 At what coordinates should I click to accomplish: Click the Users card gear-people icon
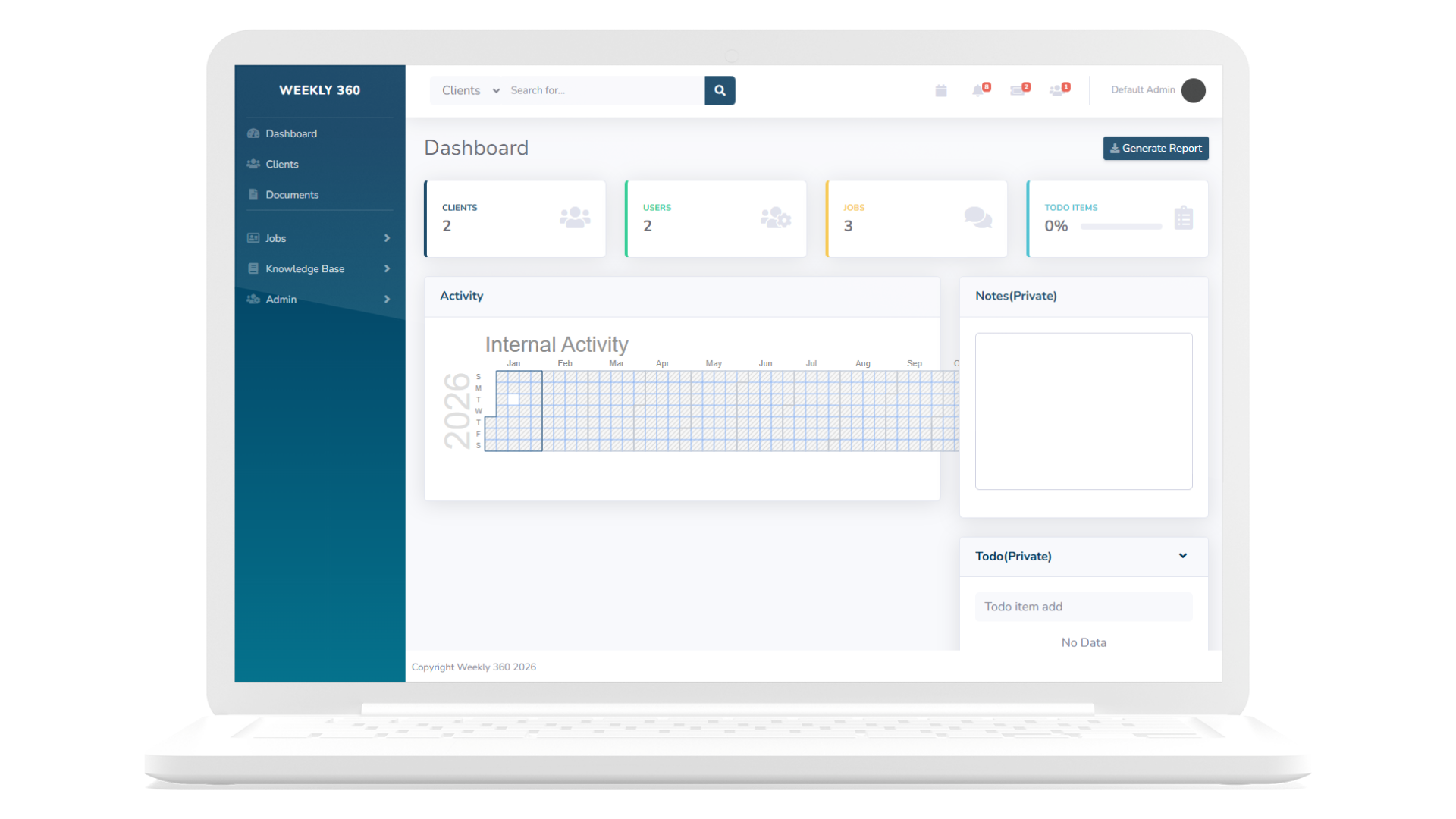click(775, 218)
